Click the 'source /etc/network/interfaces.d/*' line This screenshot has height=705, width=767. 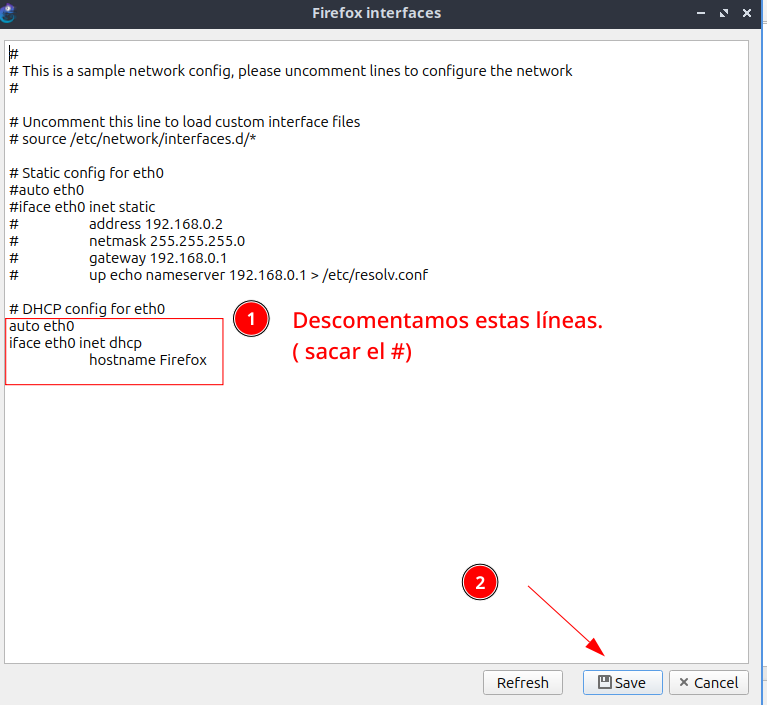tap(139, 139)
